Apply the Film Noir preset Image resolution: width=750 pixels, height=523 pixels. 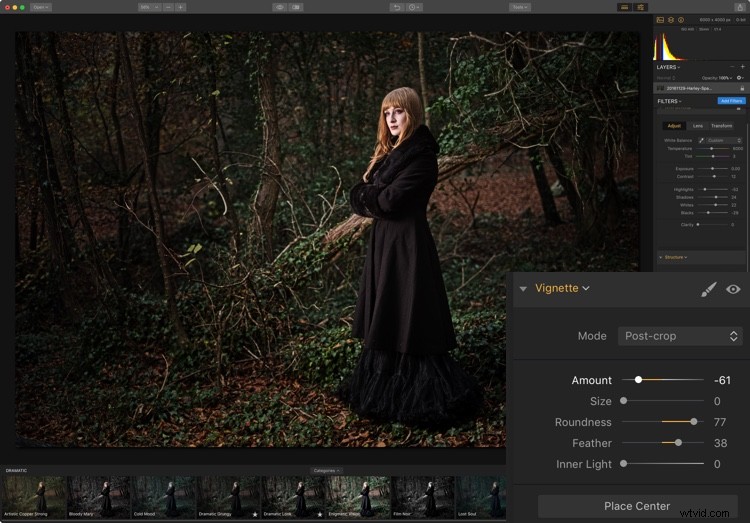pos(423,497)
